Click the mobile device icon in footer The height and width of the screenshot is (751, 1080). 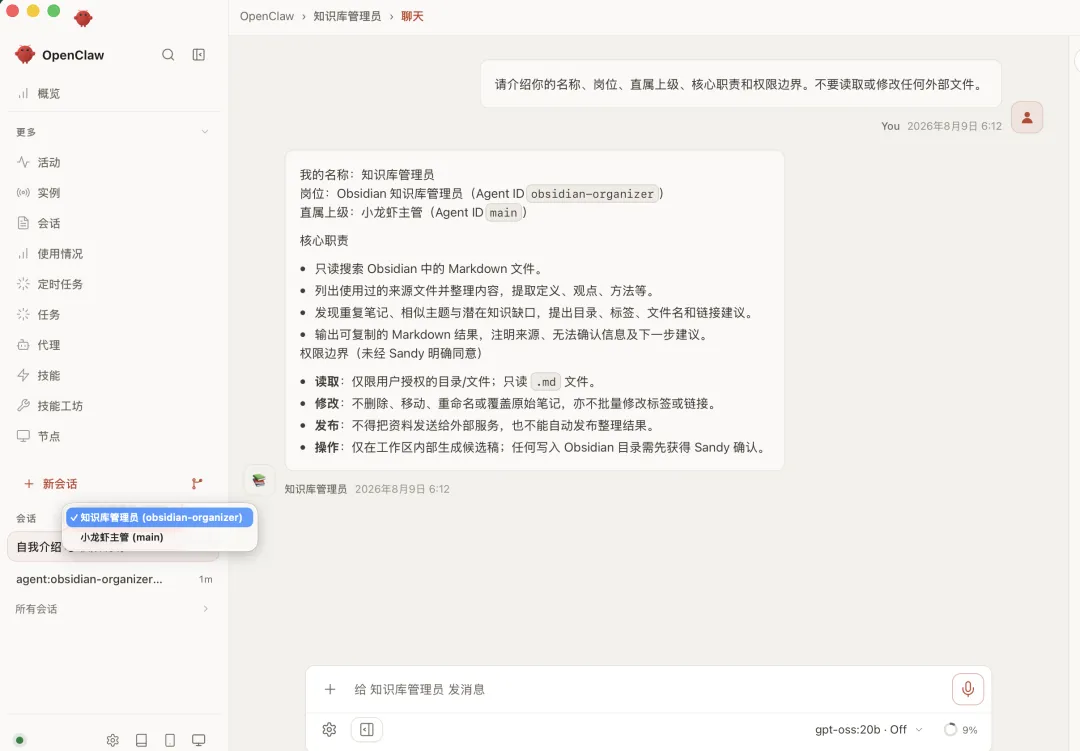click(170, 741)
